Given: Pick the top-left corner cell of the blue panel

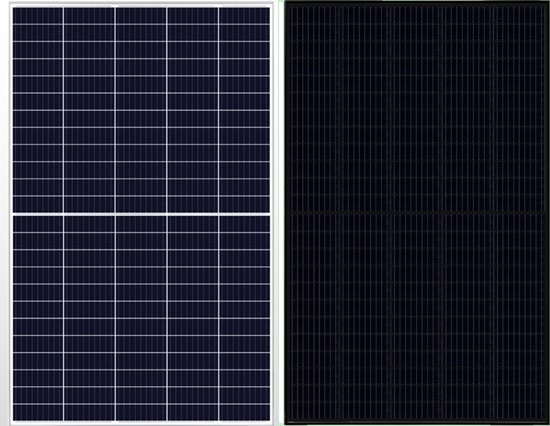Looking at the screenshot, I should click(x=38, y=15).
